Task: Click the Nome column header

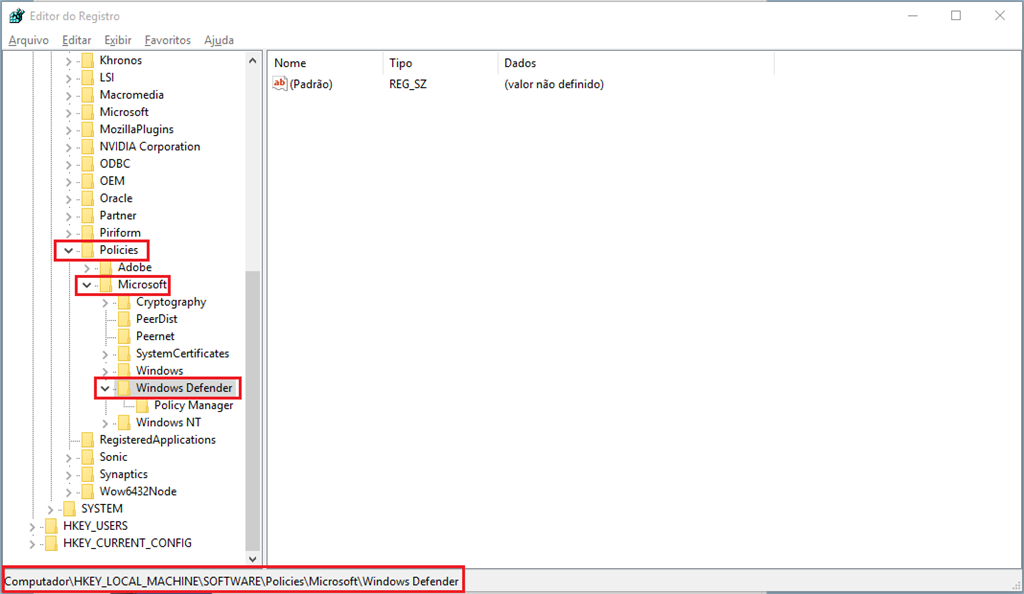Action: 325,63
